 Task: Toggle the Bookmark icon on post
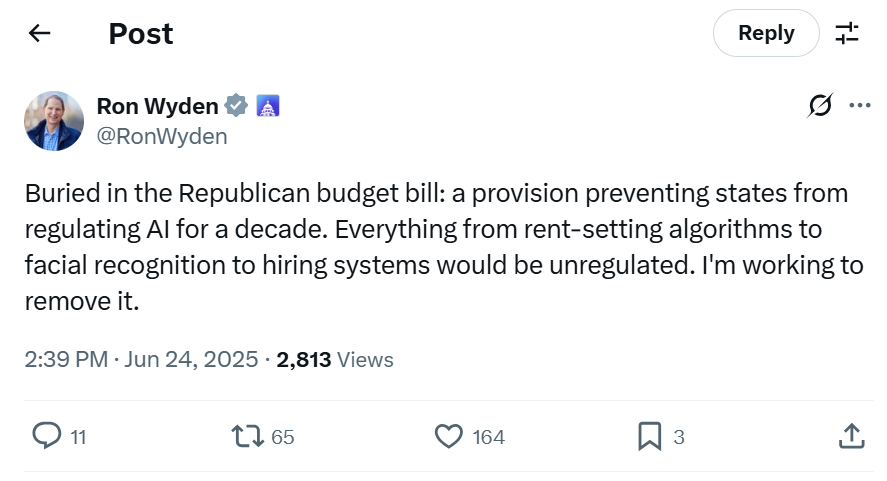650,436
